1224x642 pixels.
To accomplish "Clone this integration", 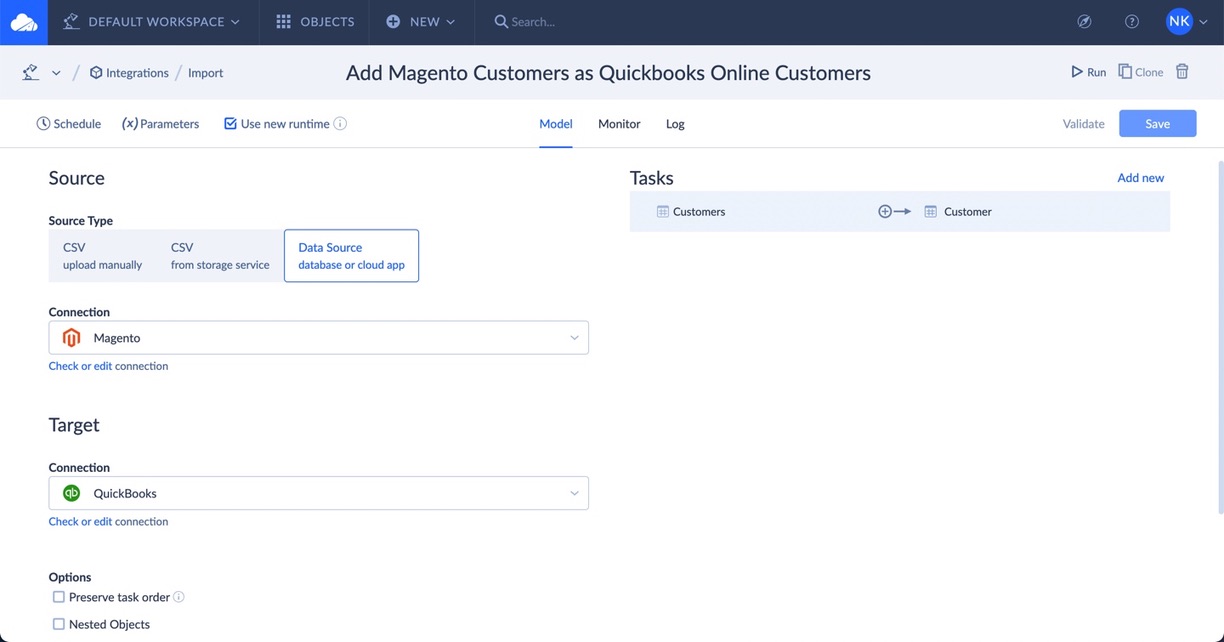I will pyautogui.click(x=1141, y=72).
